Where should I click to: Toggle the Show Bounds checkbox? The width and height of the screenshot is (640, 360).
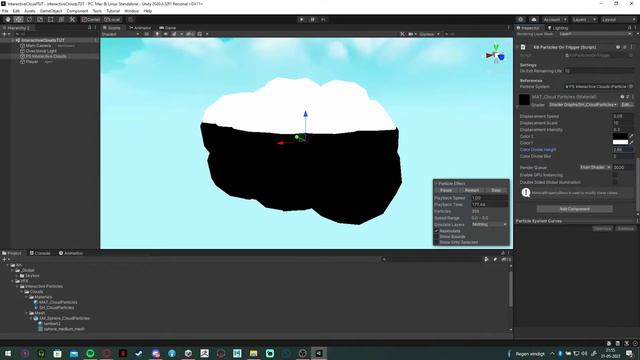point(436,237)
